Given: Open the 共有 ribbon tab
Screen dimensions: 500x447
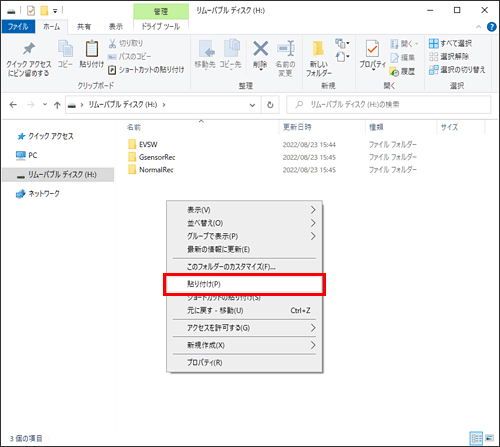Looking at the screenshot, I should 84,27.
